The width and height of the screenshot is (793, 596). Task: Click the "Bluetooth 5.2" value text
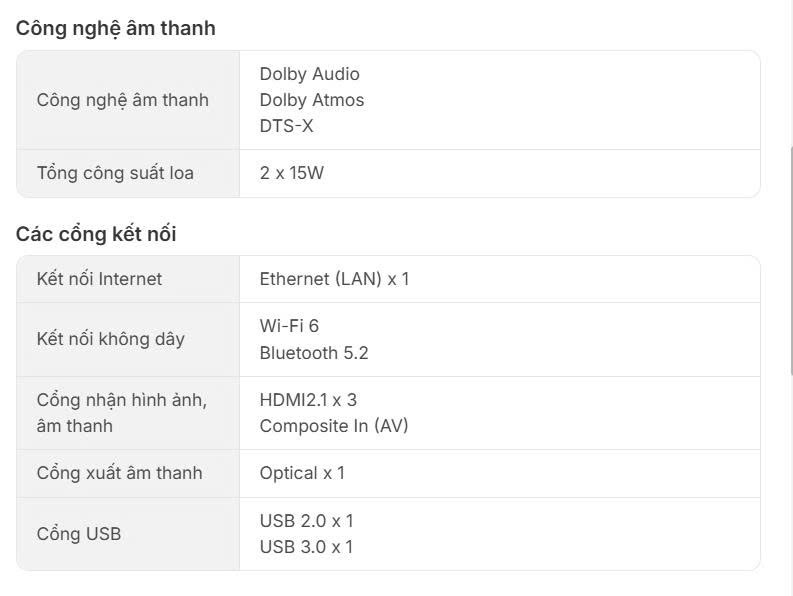[x=314, y=352]
